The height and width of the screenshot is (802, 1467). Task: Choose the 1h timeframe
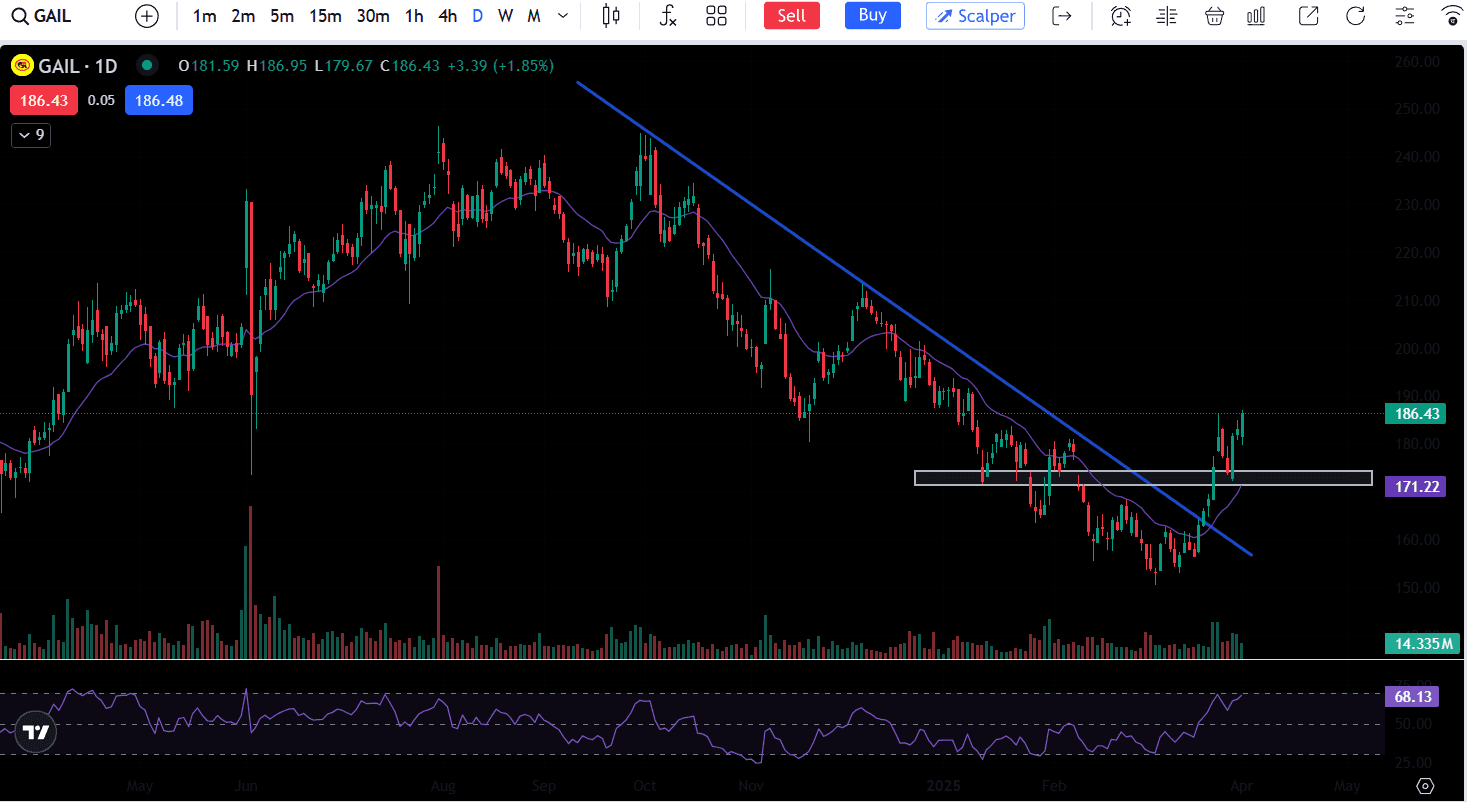414,16
